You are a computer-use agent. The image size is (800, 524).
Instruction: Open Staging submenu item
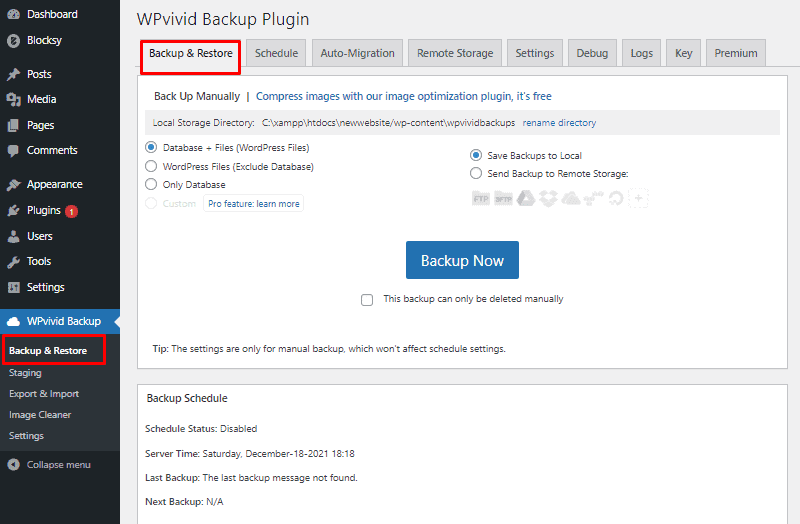click(26, 373)
